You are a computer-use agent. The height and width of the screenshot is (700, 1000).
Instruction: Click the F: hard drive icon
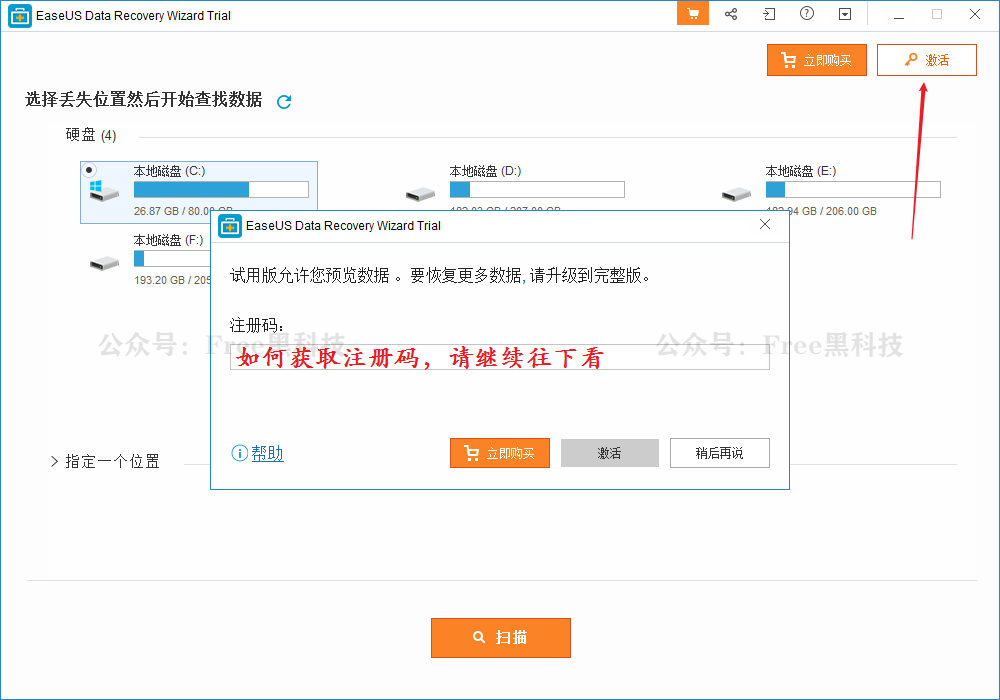pos(105,263)
